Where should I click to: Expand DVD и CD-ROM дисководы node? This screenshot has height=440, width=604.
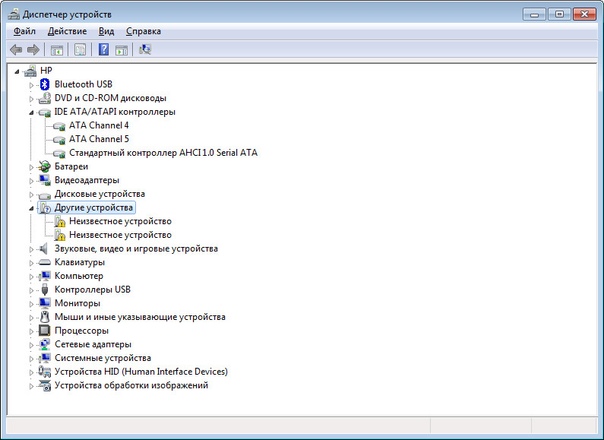pos(31,98)
